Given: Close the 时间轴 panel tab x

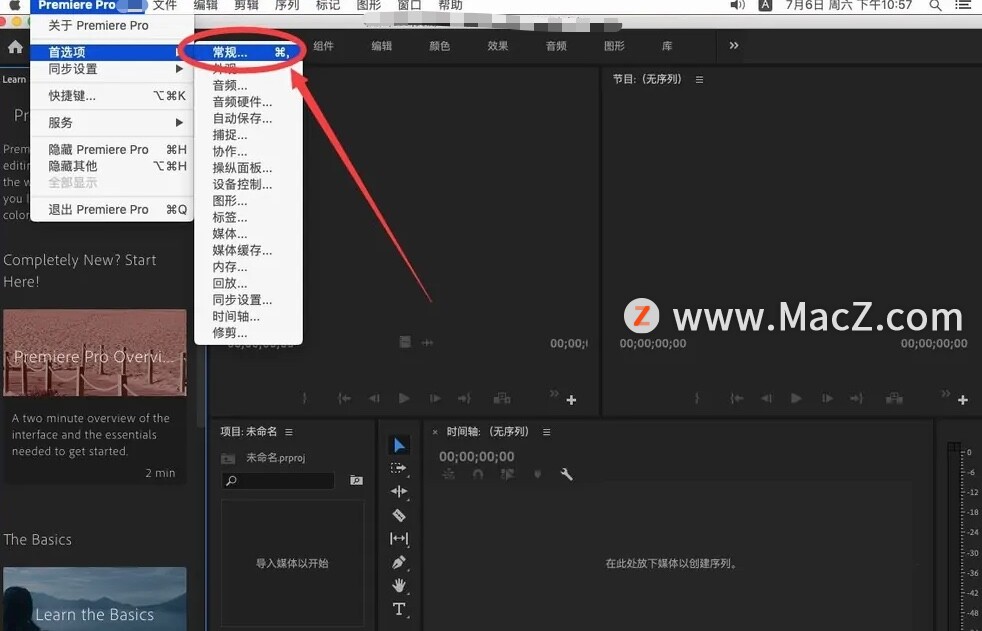Looking at the screenshot, I should click(435, 432).
